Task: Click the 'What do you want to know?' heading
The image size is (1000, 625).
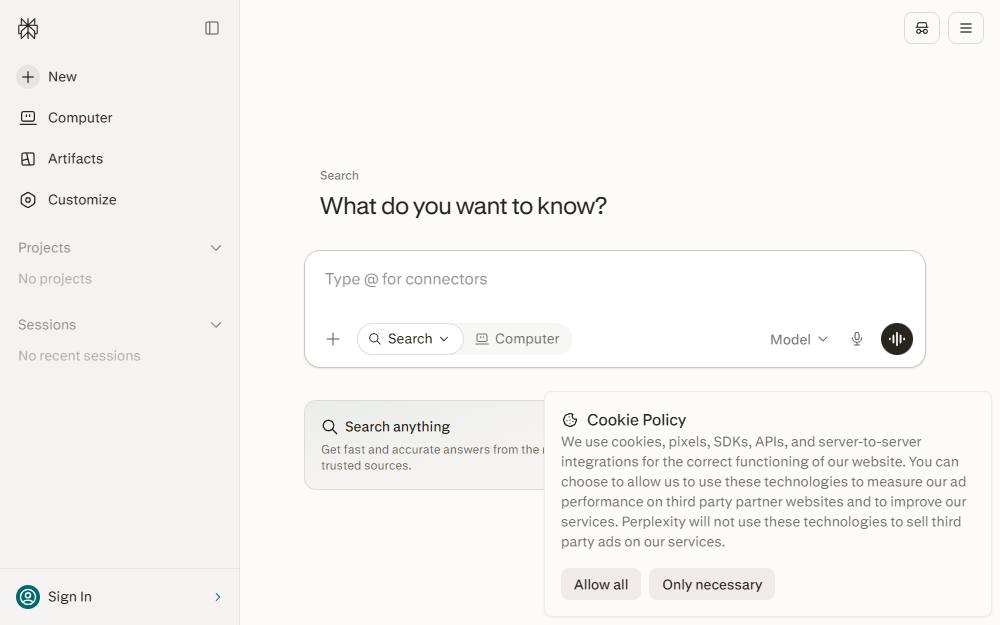Action: click(x=463, y=206)
